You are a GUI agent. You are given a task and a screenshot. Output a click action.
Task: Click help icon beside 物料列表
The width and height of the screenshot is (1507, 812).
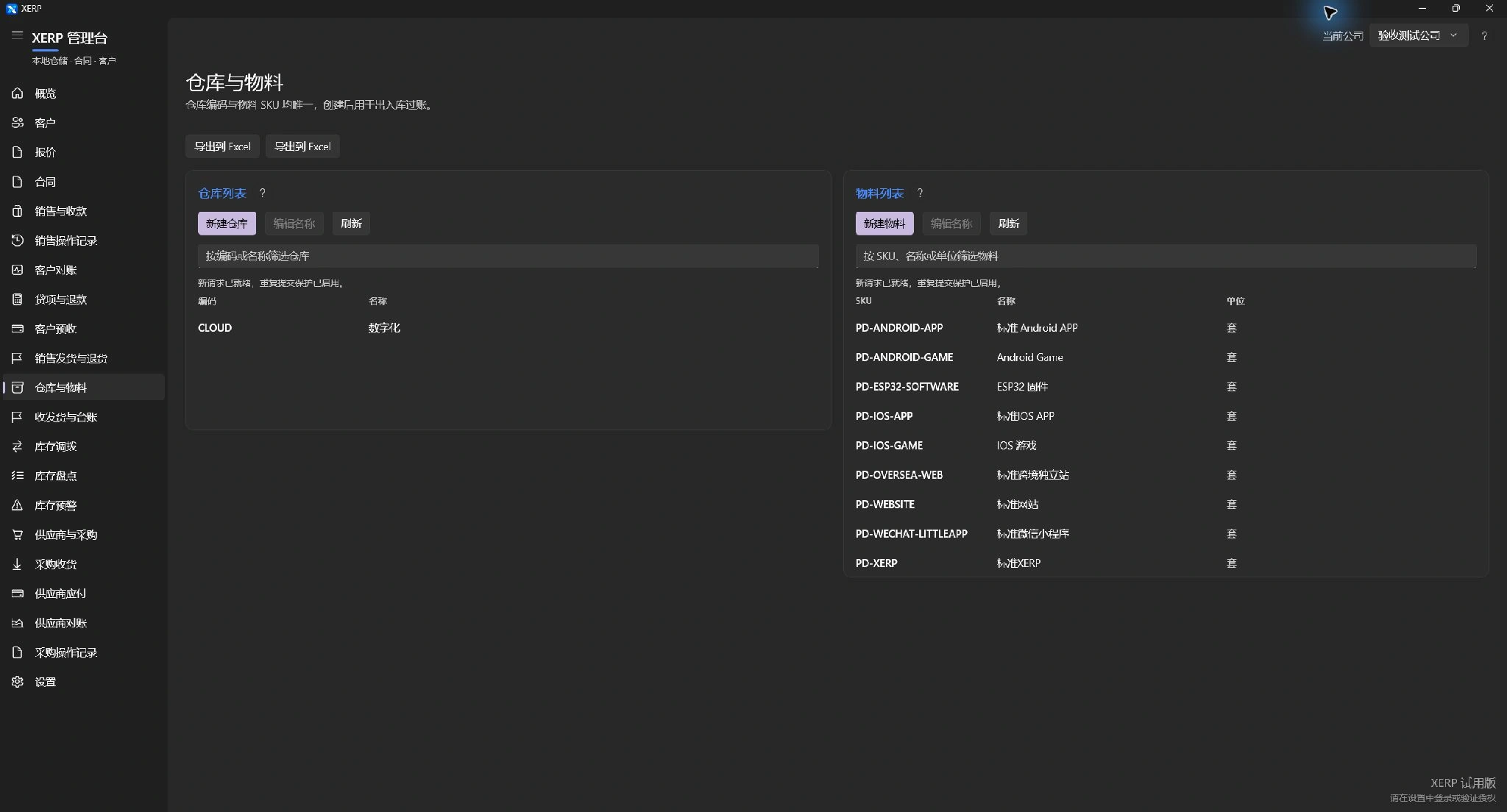[920, 193]
